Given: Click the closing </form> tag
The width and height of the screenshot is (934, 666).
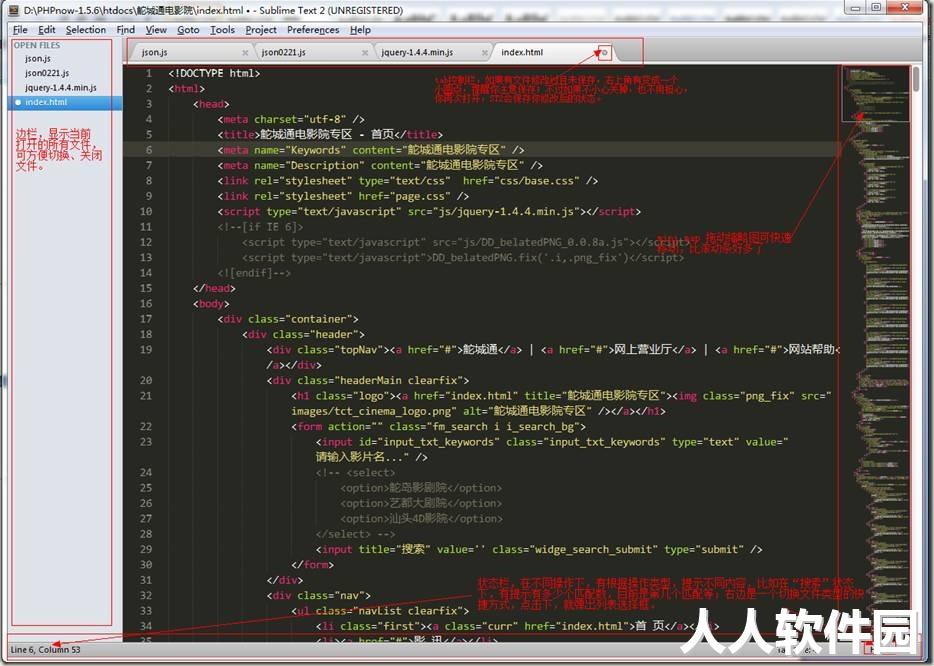Looking at the screenshot, I should [x=313, y=565].
